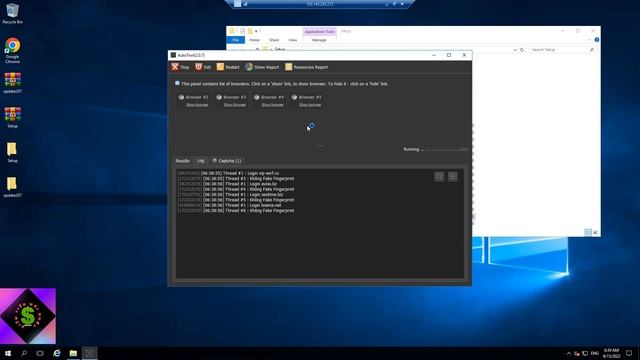Click the blue info icon in browsers panel
Viewport: 640px width, 360px height.
pos(177,83)
